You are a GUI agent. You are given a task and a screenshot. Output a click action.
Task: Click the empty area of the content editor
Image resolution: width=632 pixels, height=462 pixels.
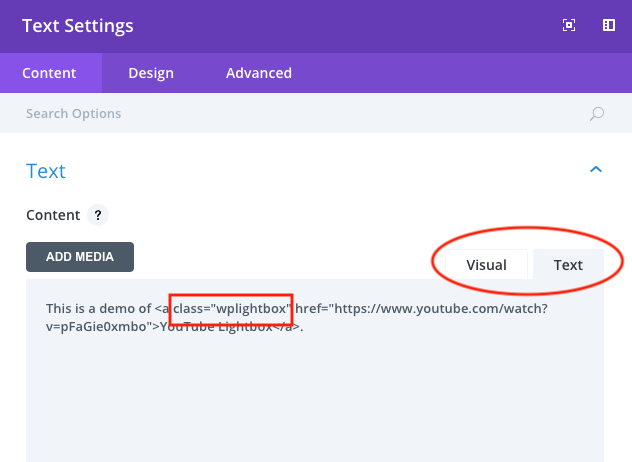pyautogui.click(x=315, y=400)
